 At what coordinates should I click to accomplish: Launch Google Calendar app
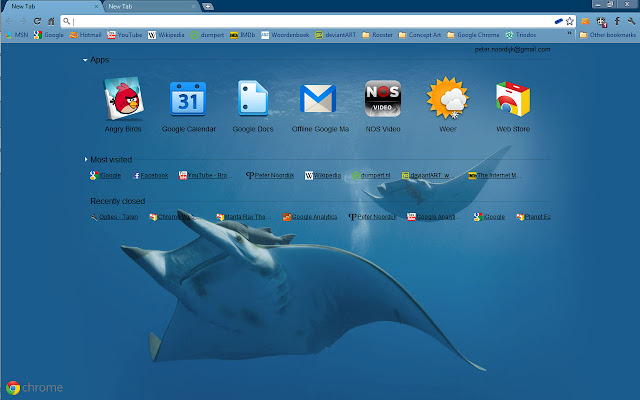[187, 100]
